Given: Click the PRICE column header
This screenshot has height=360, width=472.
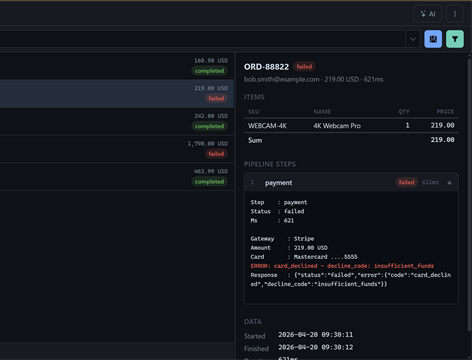Looking at the screenshot, I should [445, 112].
